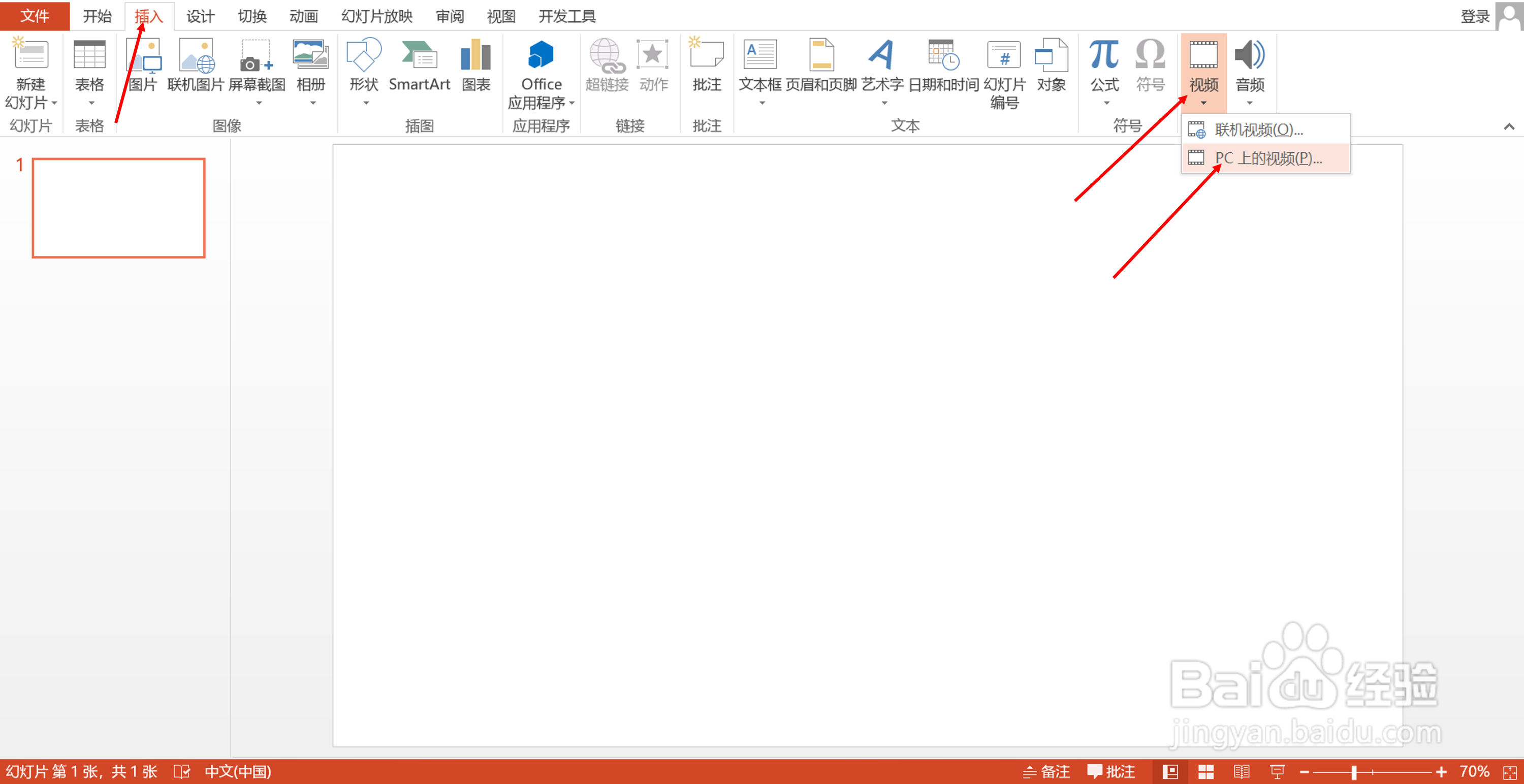Expand the Audio dropdown arrow
The height and width of the screenshot is (784, 1524).
click(1250, 104)
